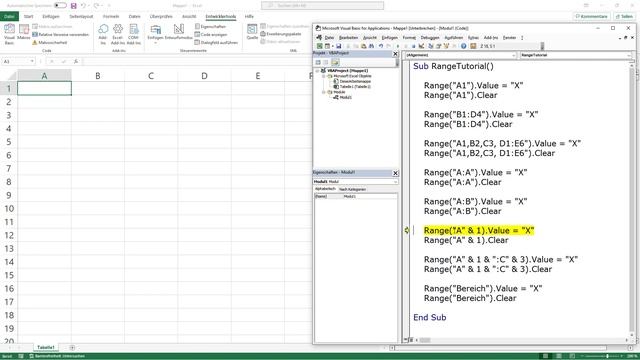Enable Relative Verweise verwenden
The width and height of the screenshot is (640, 360).
tap(60, 35)
